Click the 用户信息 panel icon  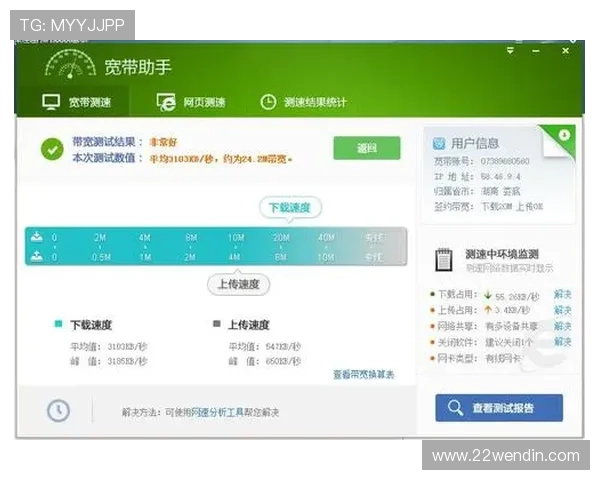click(439, 144)
